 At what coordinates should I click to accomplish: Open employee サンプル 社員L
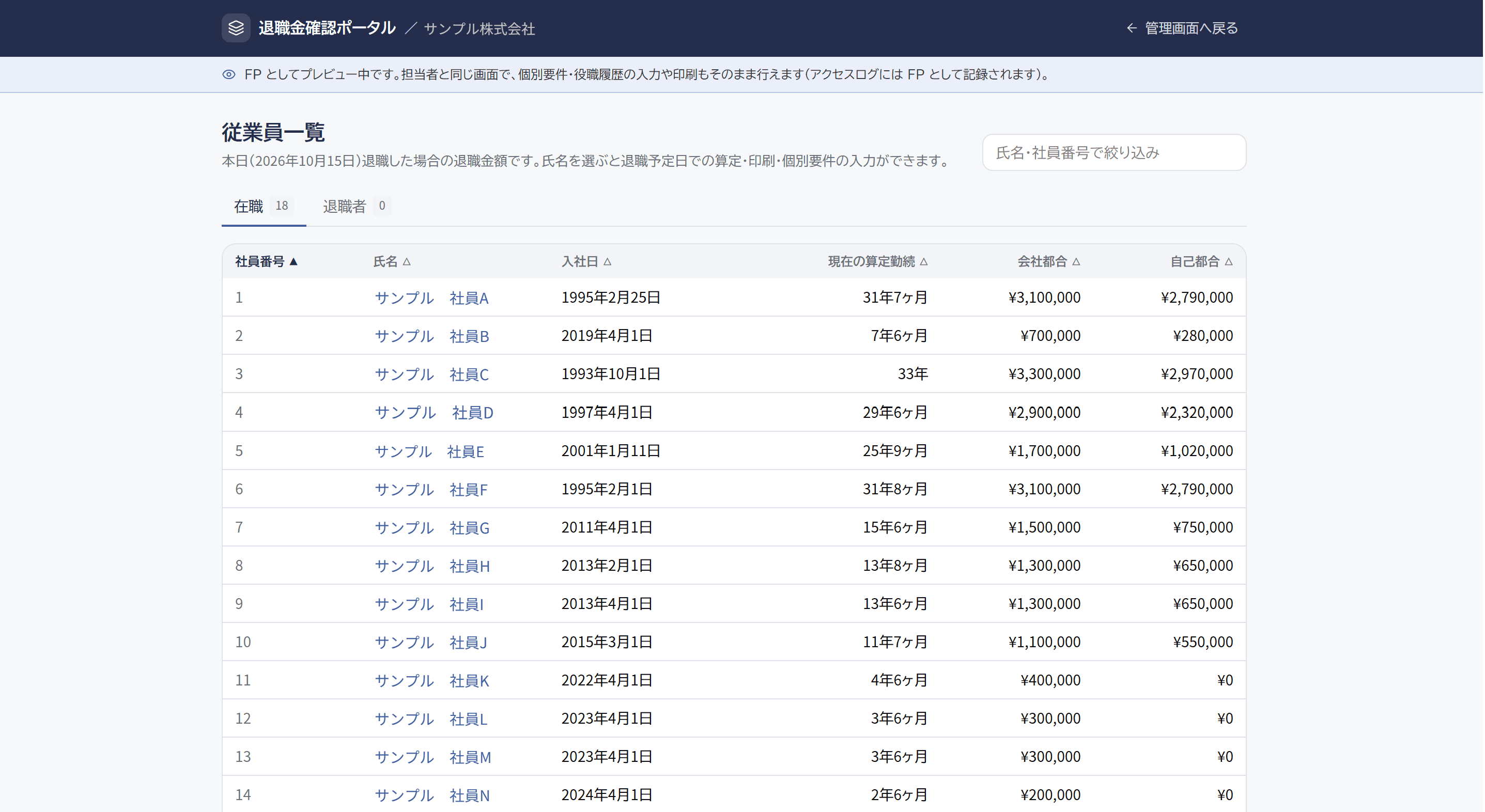pyautogui.click(x=431, y=719)
